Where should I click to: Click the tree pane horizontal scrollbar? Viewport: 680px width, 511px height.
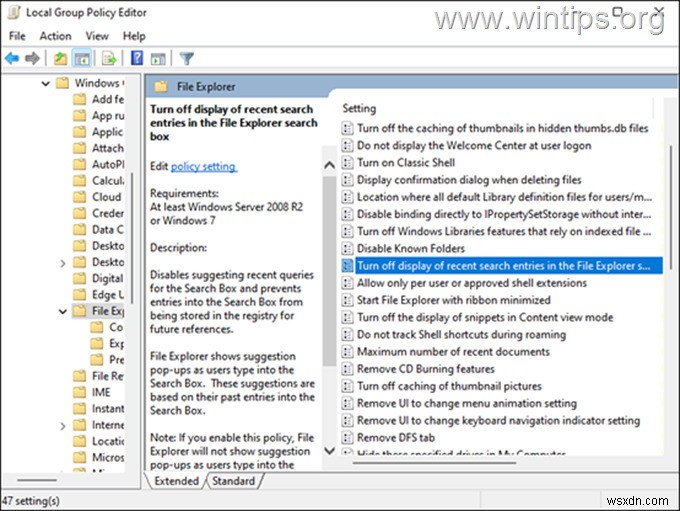point(37,480)
